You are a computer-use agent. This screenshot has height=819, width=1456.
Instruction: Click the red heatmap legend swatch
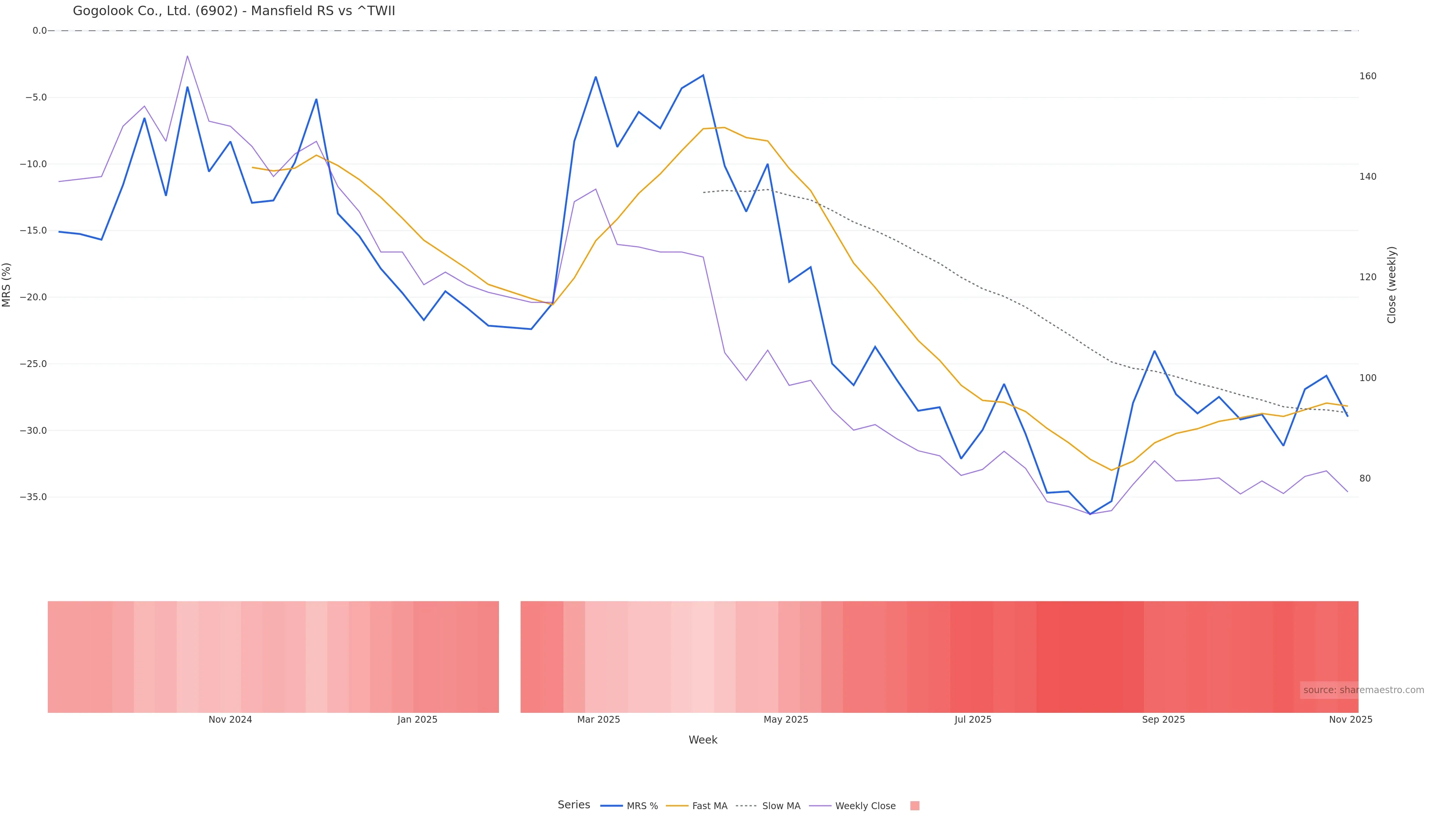(x=915, y=806)
